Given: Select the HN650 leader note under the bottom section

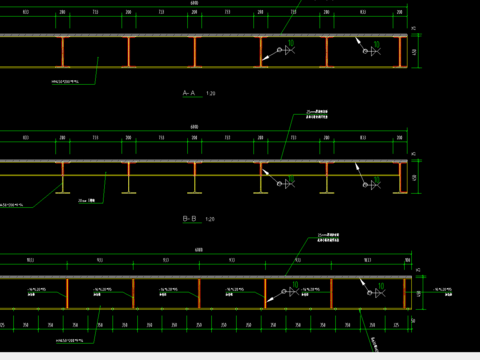Looking at the screenshot, I should (70, 341).
